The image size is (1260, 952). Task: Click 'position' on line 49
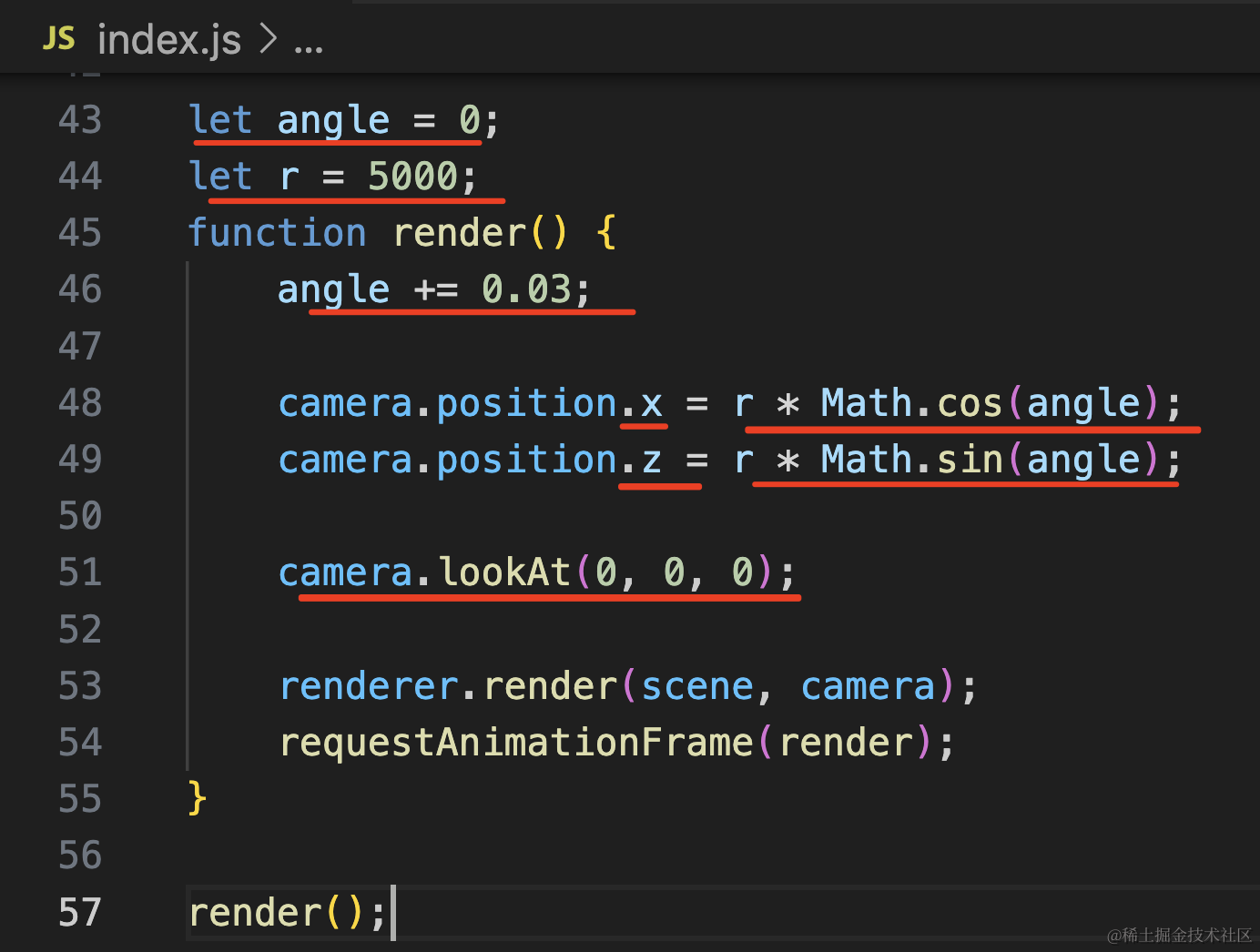527,461
